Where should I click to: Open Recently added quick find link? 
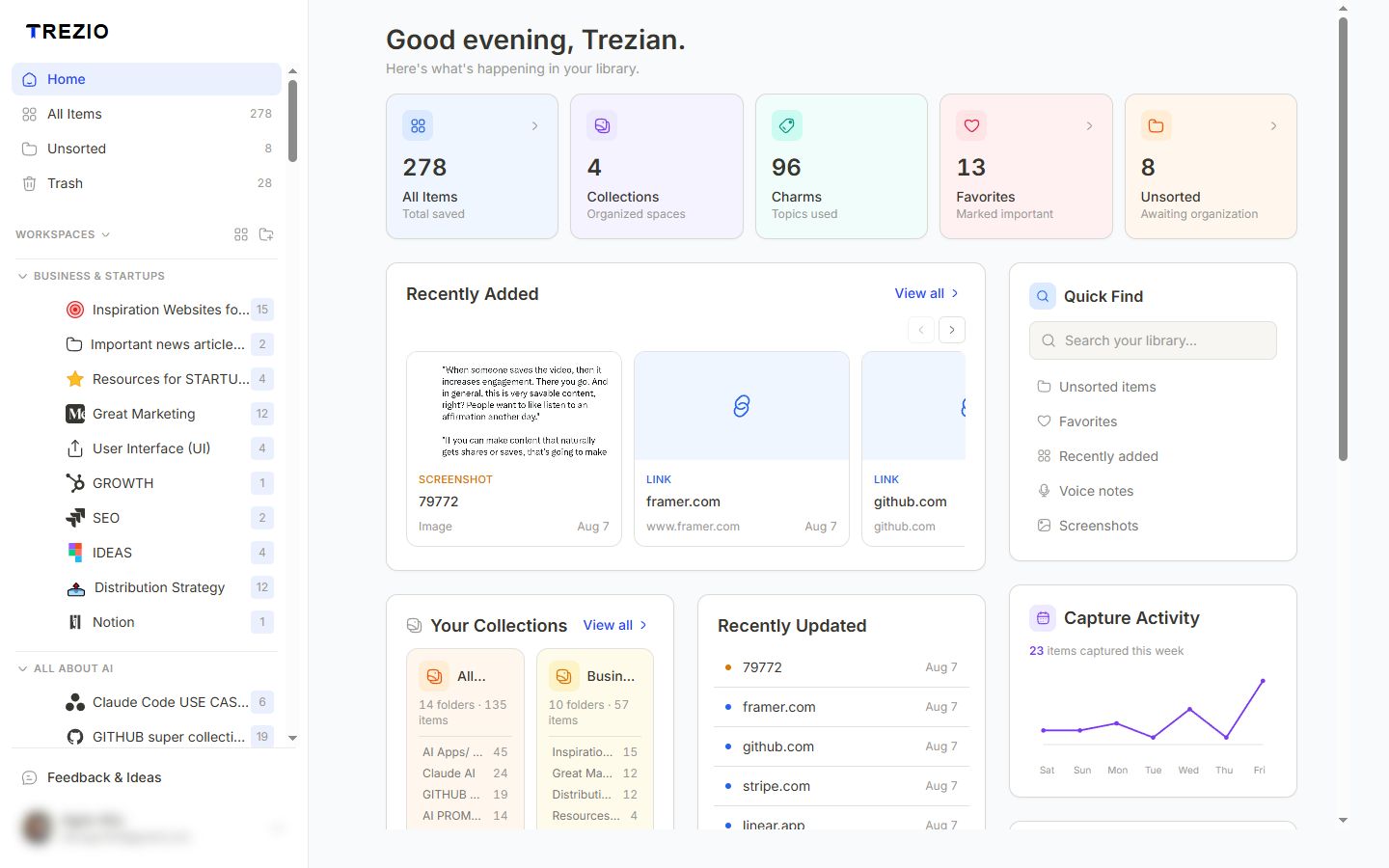click(x=1098, y=456)
